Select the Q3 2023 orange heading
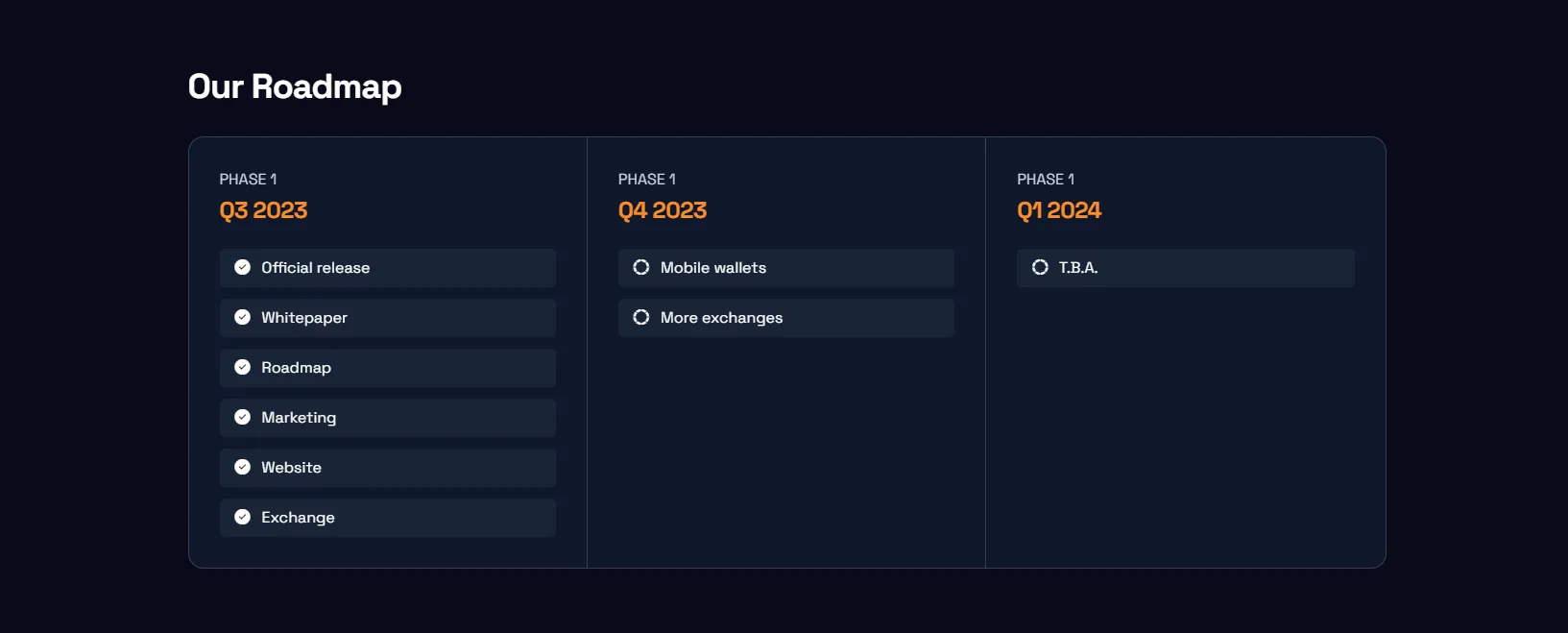This screenshot has width=1568, height=633. [263, 210]
